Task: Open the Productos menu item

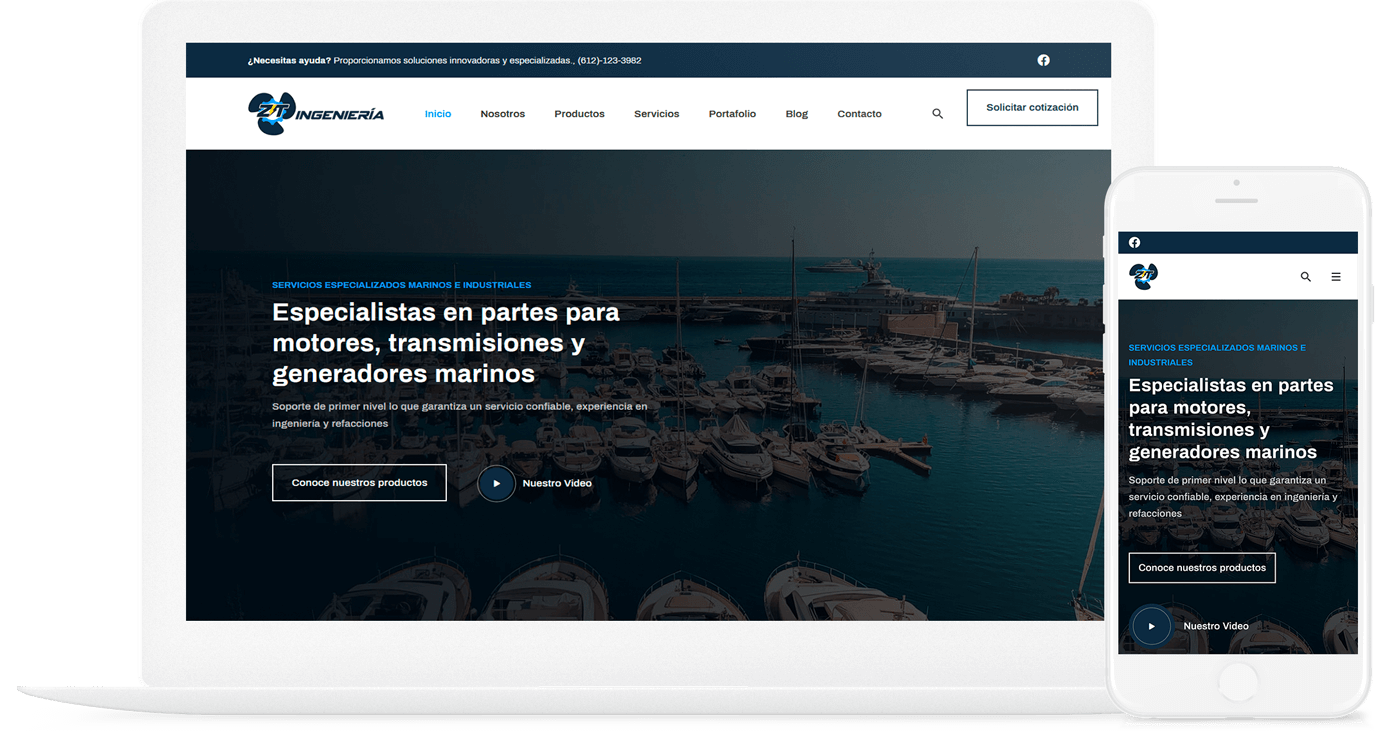Action: [579, 113]
